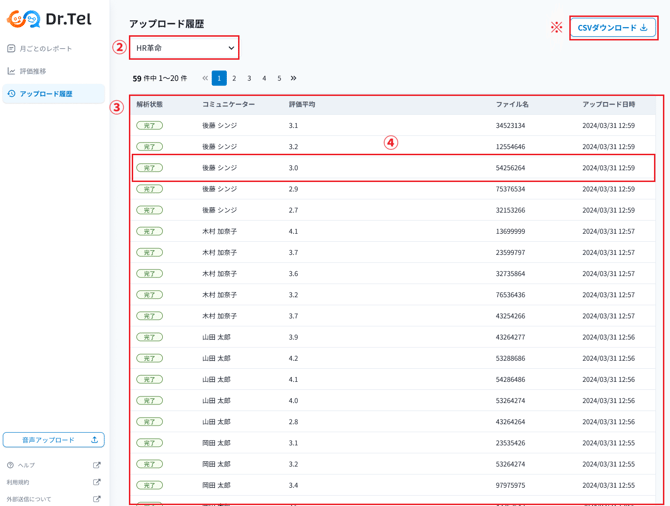670x506 pixels.
Task: Click the 評価平均 column header
Action: 302,104
